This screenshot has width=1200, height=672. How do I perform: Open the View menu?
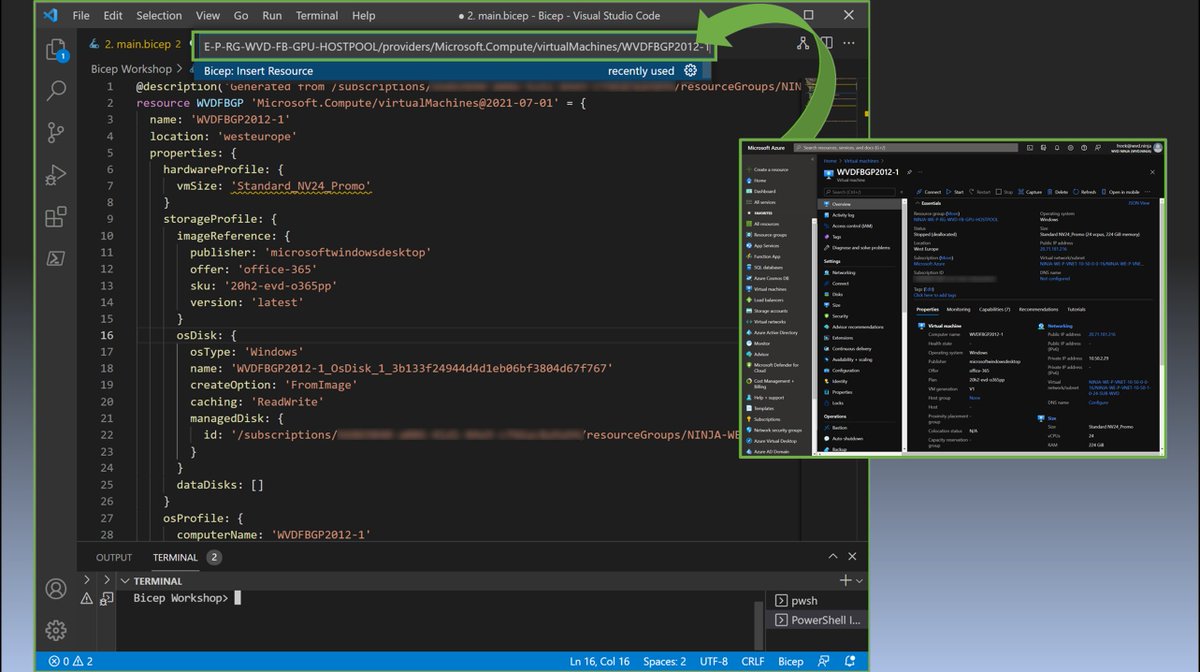(208, 16)
